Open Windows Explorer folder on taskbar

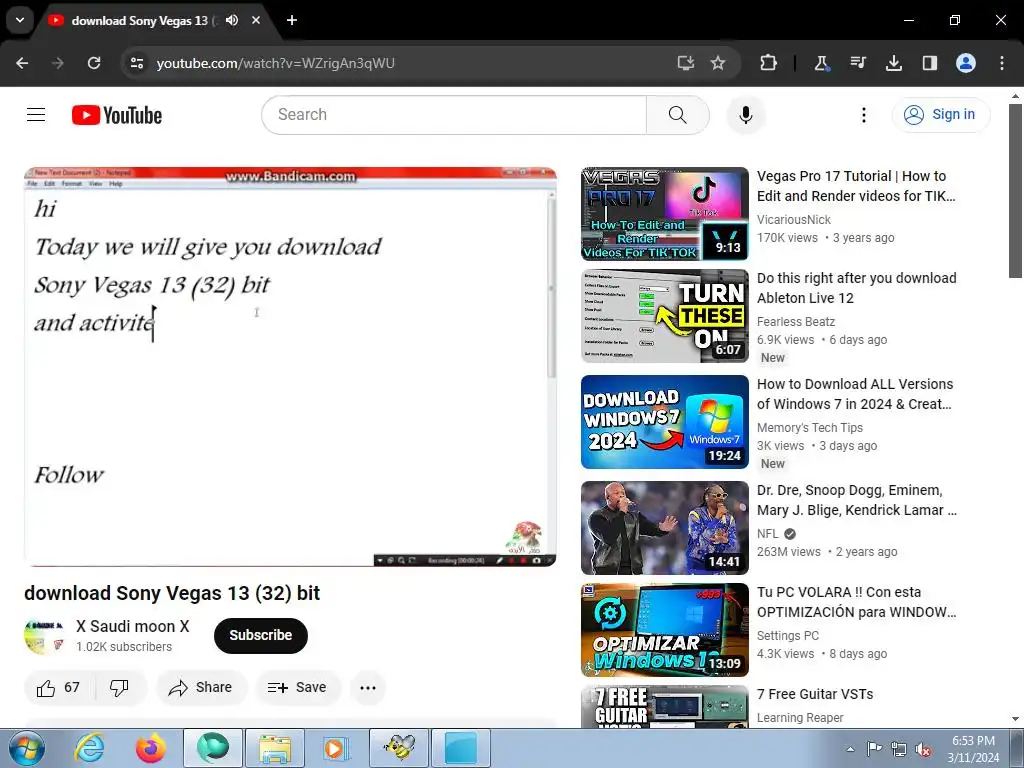275,748
